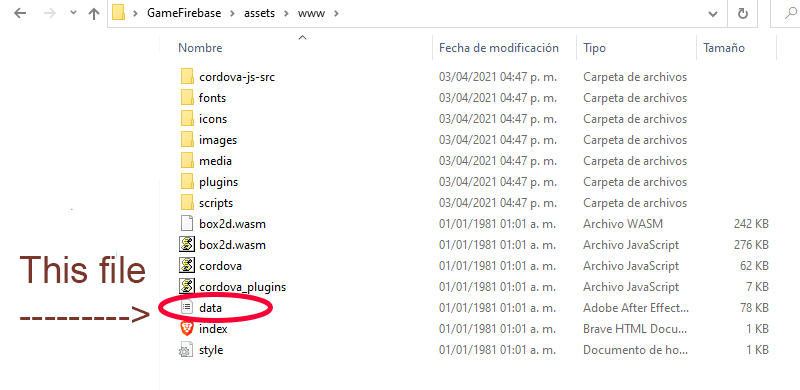Open assets in the breadcrumb path
Viewport: 800px width, 390px height.
(259, 14)
